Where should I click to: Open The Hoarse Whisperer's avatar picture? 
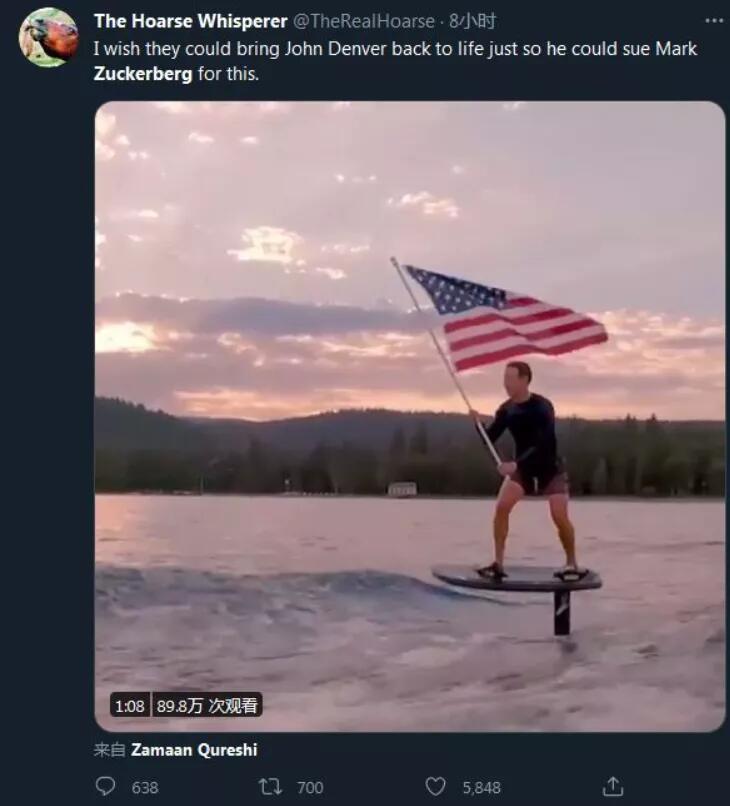coord(48,37)
